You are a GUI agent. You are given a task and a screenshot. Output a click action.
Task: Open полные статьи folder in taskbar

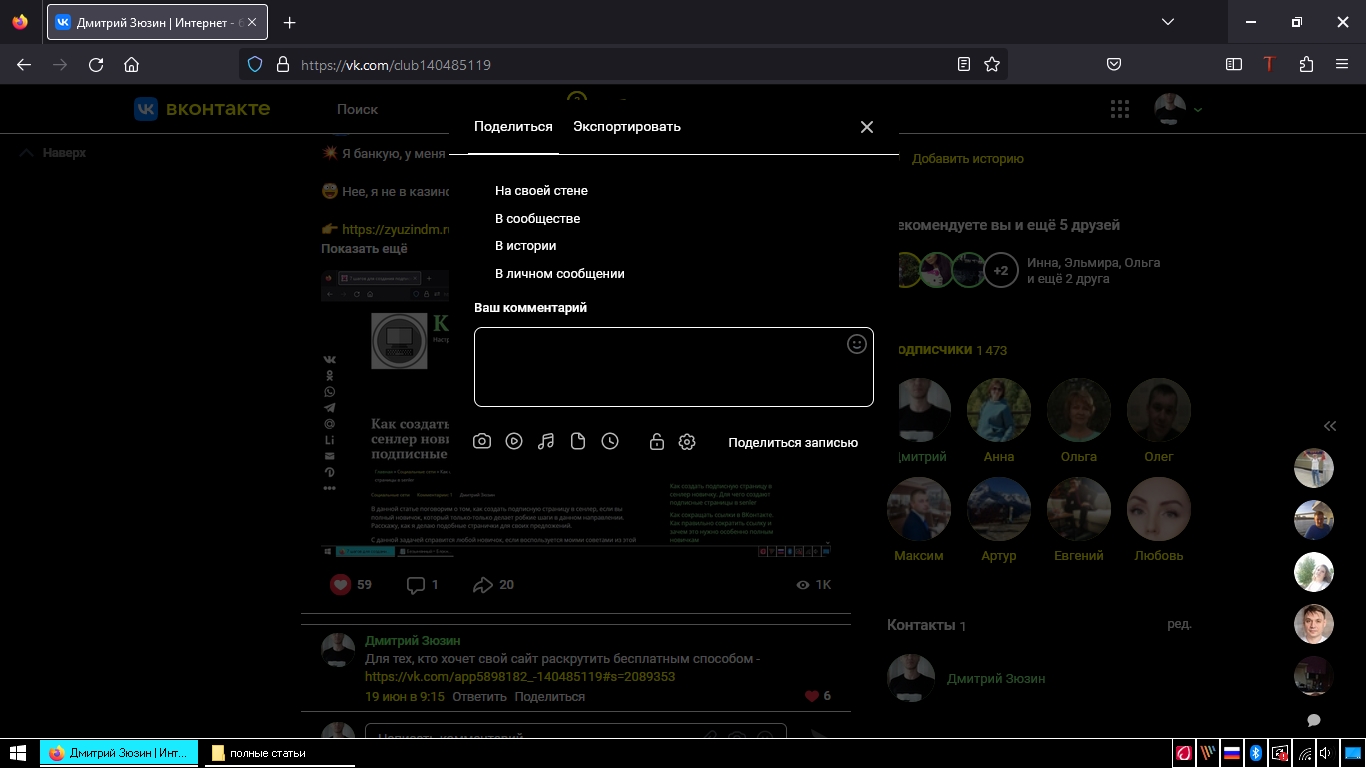(x=280, y=753)
